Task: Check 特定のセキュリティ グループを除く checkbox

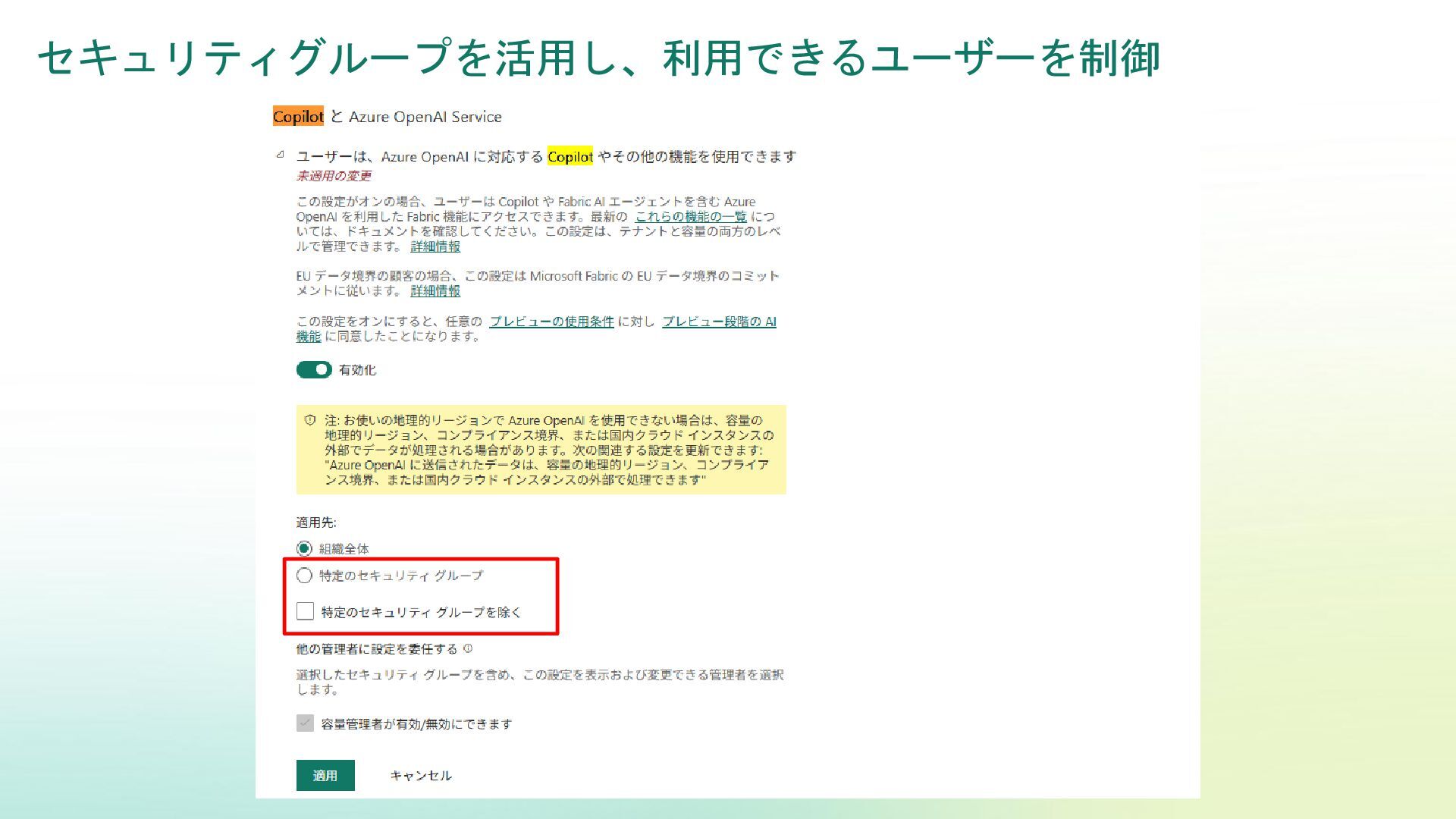Action: coord(305,611)
